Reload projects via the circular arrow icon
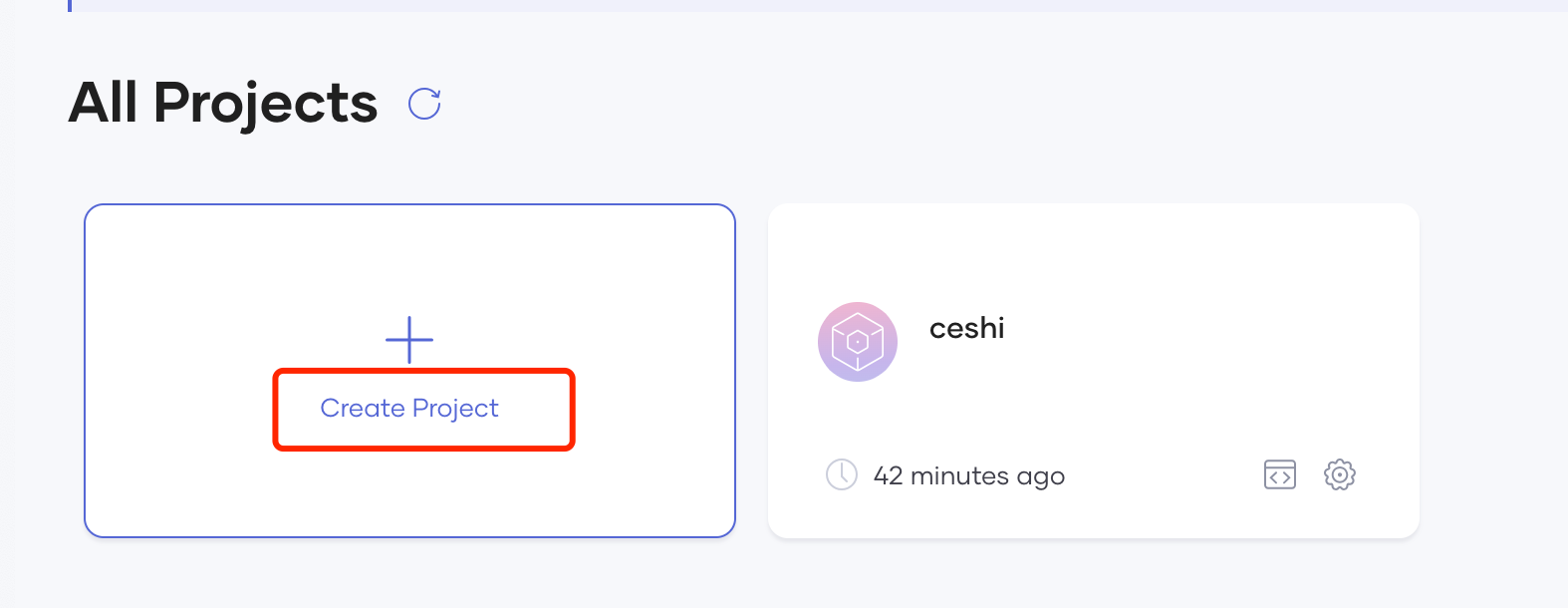The width and height of the screenshot is (1568, 608). [x=424, y=104]
